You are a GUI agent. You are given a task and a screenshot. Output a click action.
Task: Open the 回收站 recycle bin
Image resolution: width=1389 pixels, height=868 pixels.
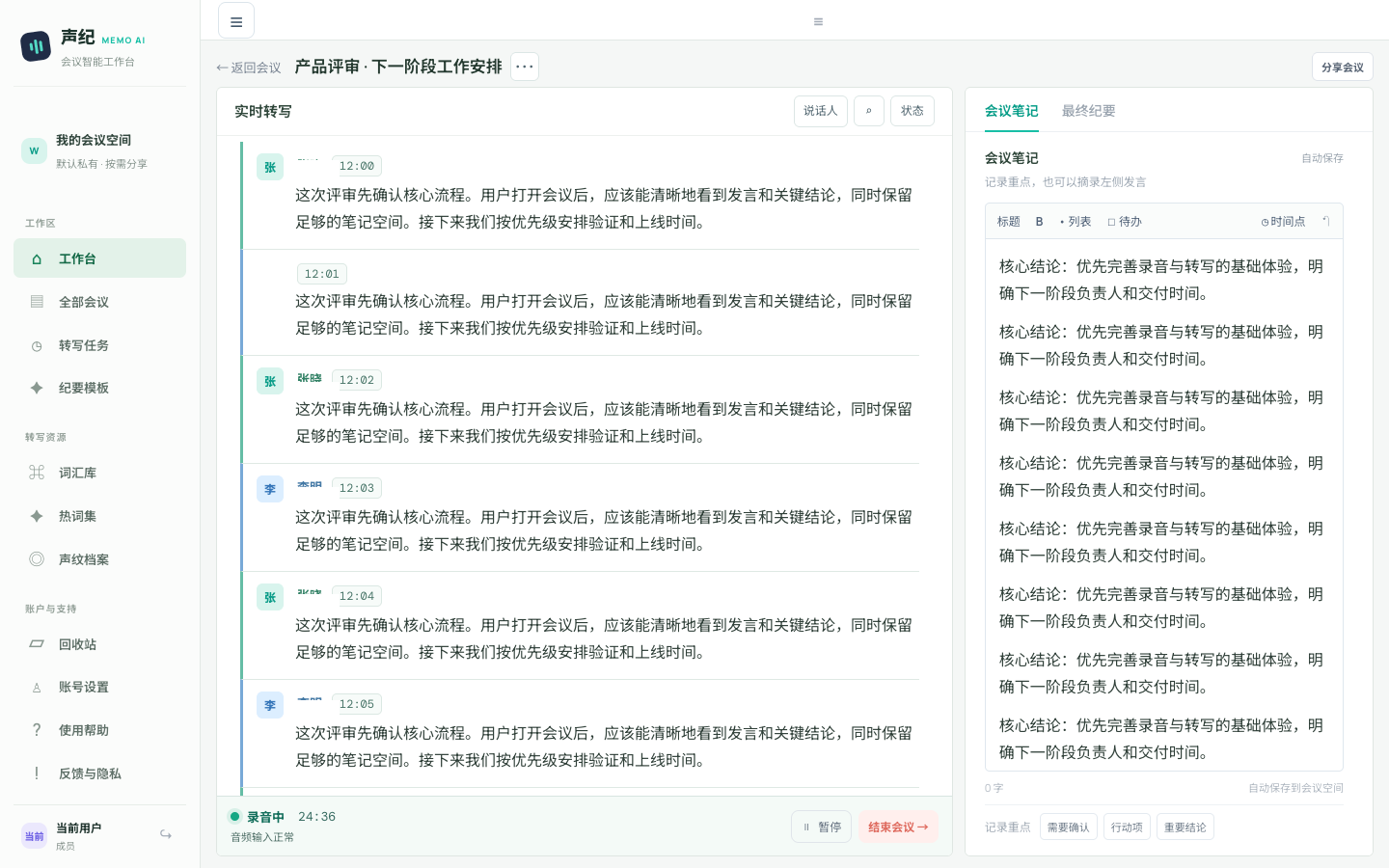click(x=99, y=644)
